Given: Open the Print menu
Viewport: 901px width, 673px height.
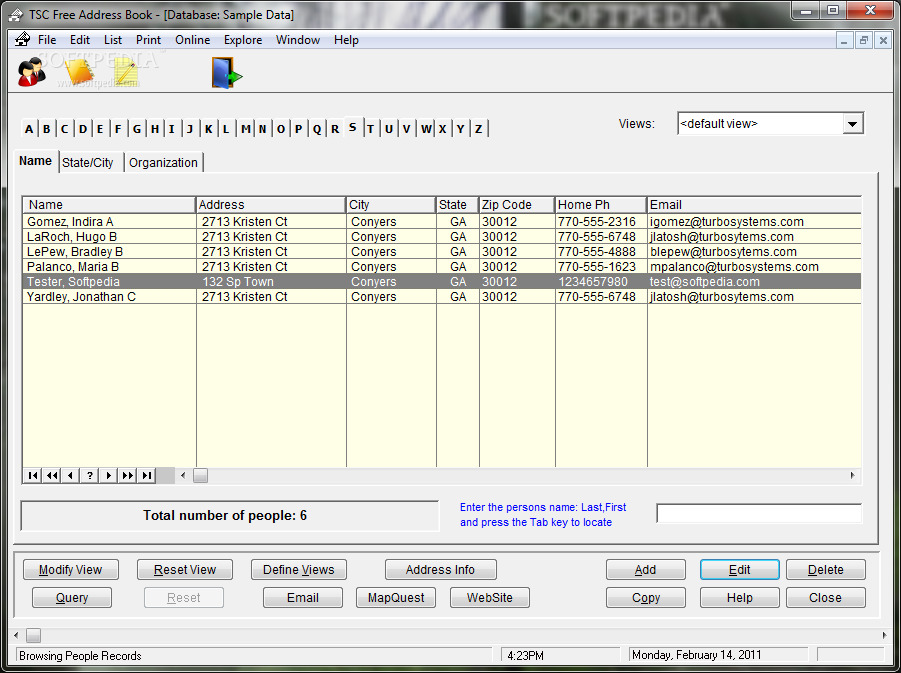Looking at the screenshot, I should tap(148, 40).
